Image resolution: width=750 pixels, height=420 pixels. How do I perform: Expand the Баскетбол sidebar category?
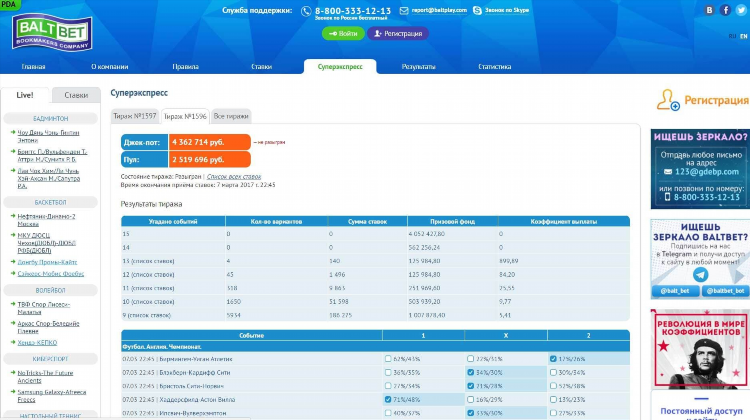51,202
